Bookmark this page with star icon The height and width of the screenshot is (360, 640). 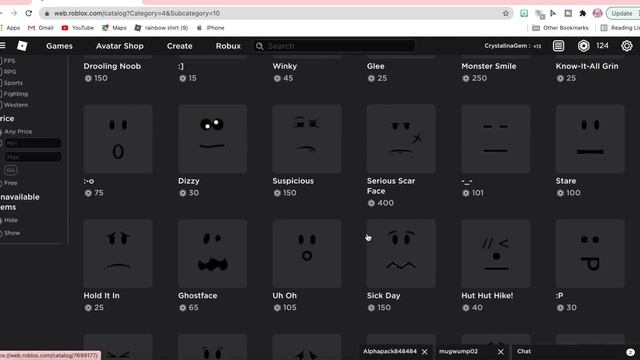[506, 13]
